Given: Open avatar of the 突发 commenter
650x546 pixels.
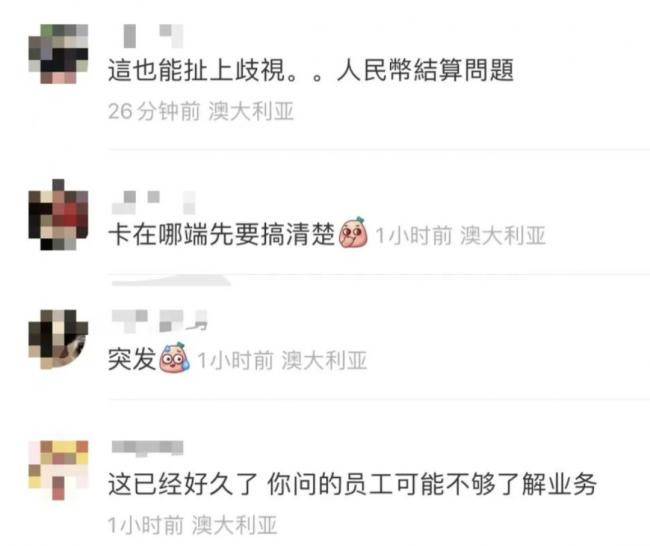Looking at the screenshot, I should tap(58, 339).
